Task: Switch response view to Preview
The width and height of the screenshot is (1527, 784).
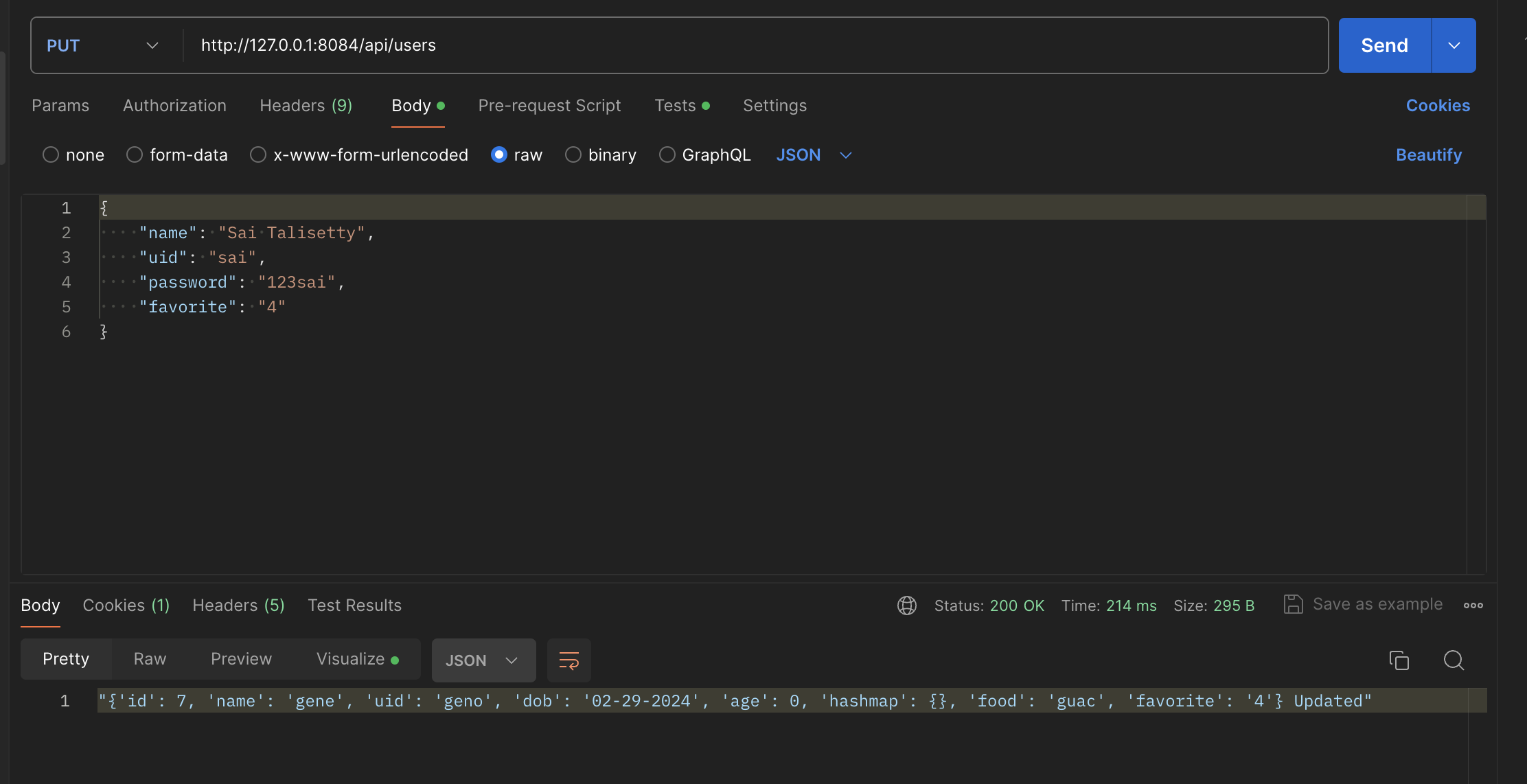Action: pos(241,659)
